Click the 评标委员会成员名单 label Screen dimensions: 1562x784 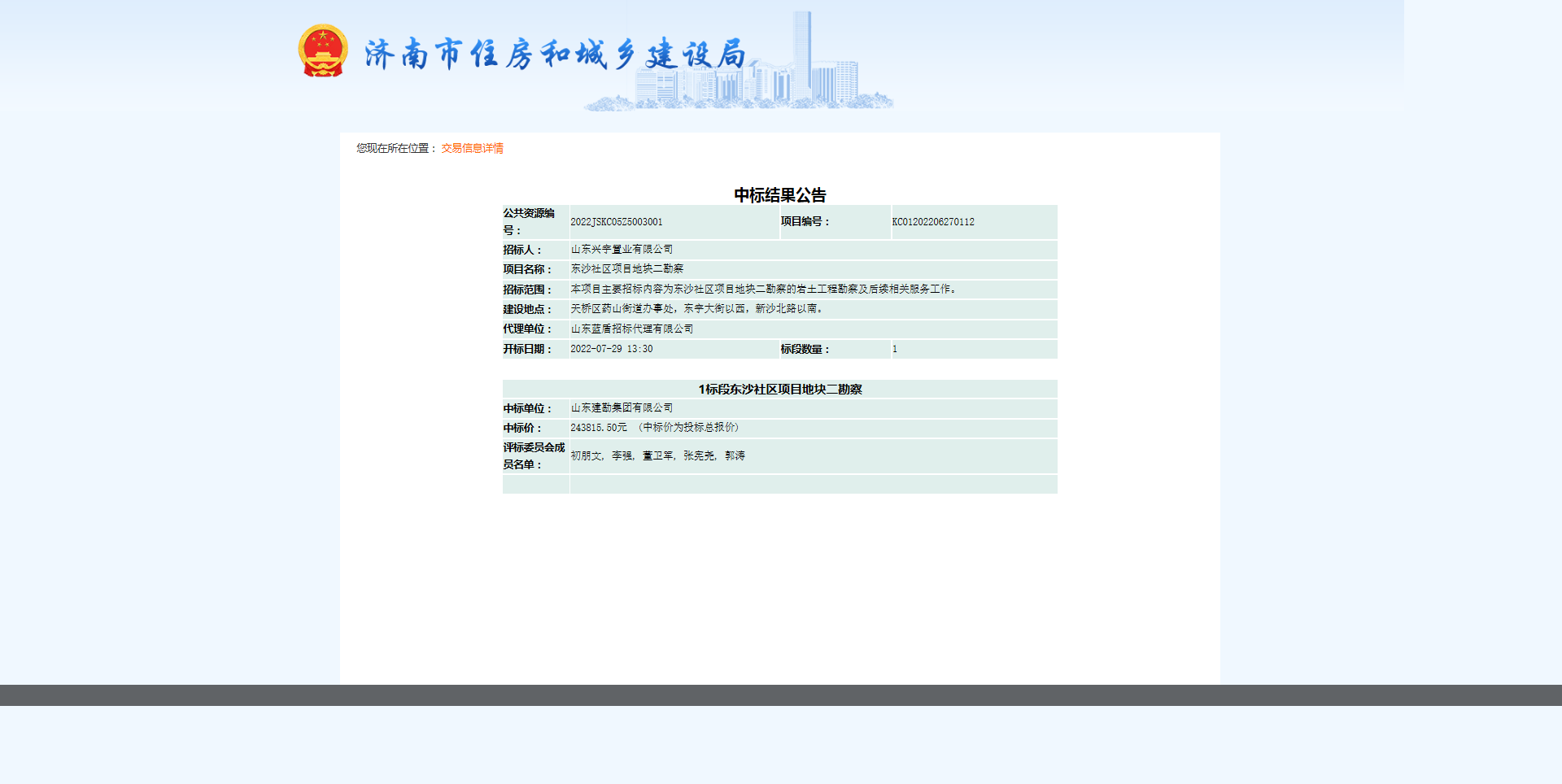point(534,456)
